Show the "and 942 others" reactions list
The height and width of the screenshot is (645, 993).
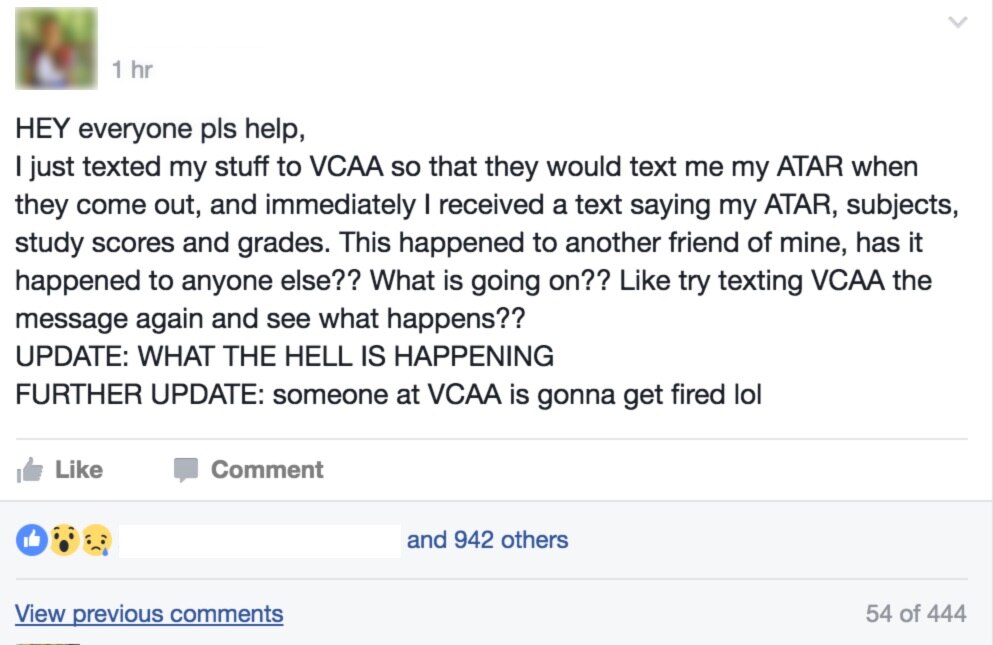(487, 540)
